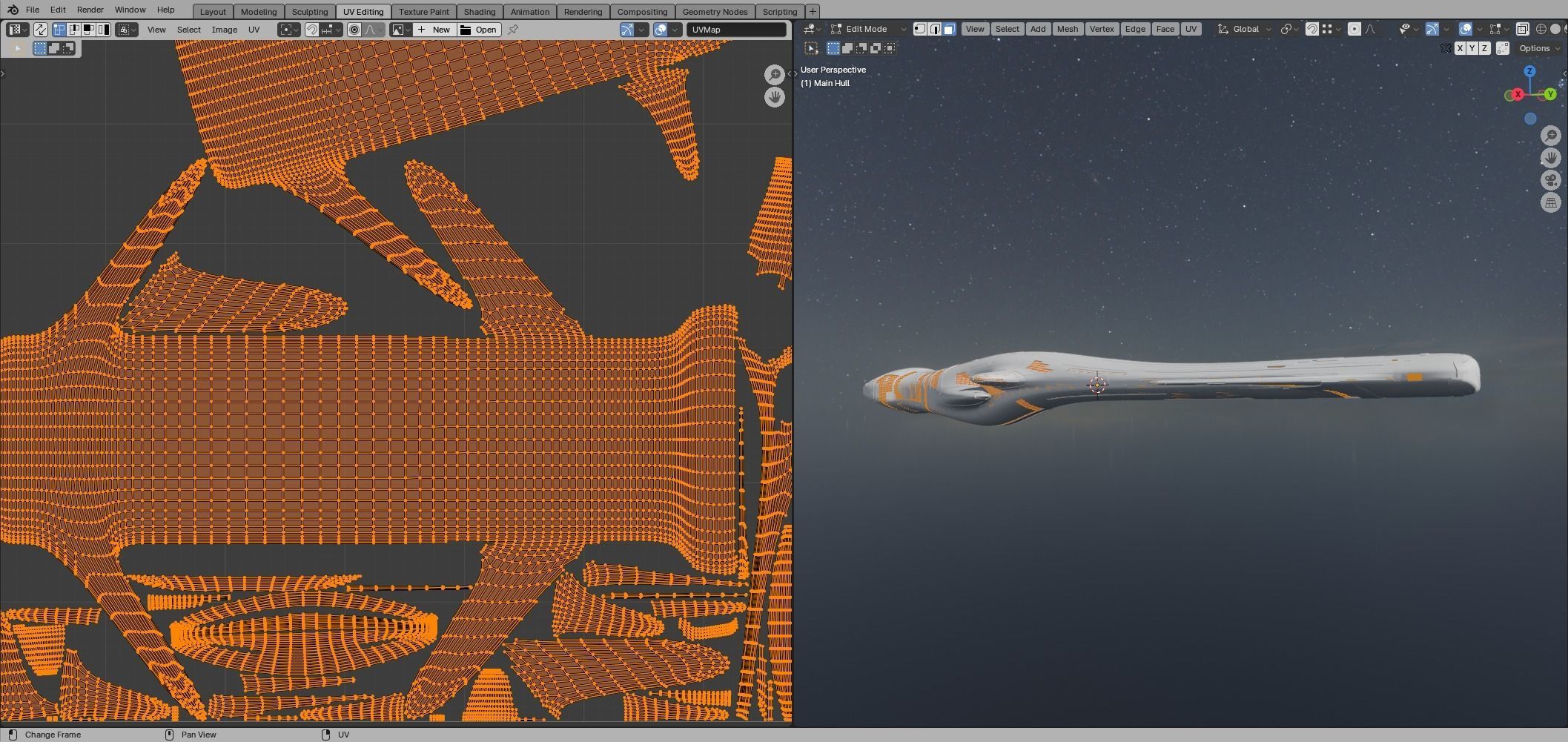Toggle snapping in the UV editor
Screen dimensions: 1568x742
[x=312, y=30]
